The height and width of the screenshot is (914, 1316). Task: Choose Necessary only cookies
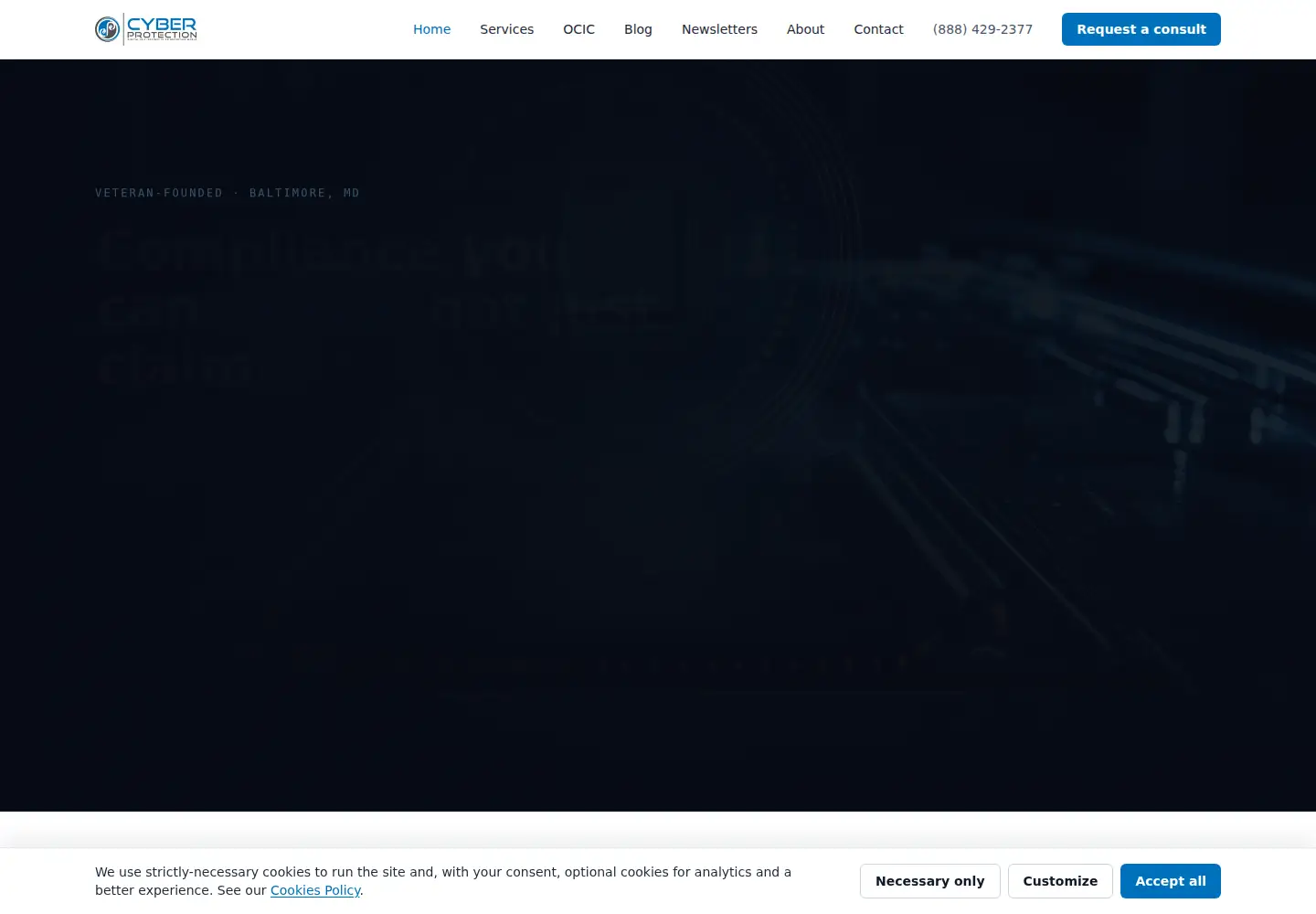coord(929,881)
